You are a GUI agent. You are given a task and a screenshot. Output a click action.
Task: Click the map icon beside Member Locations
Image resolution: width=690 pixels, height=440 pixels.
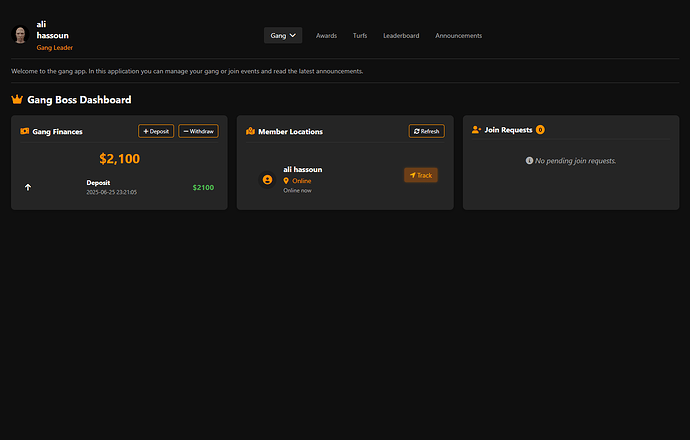pos(250,131)
